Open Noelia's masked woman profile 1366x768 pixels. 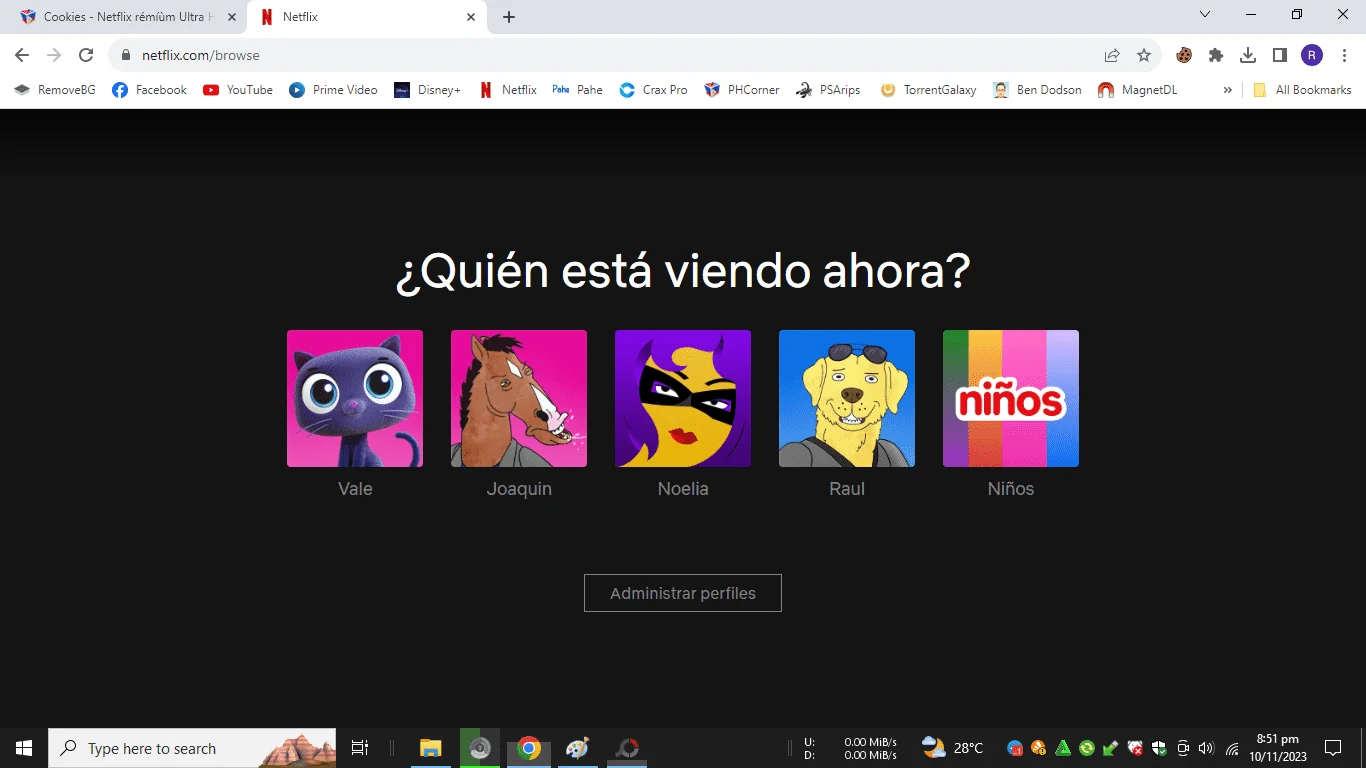click(683, 398)
